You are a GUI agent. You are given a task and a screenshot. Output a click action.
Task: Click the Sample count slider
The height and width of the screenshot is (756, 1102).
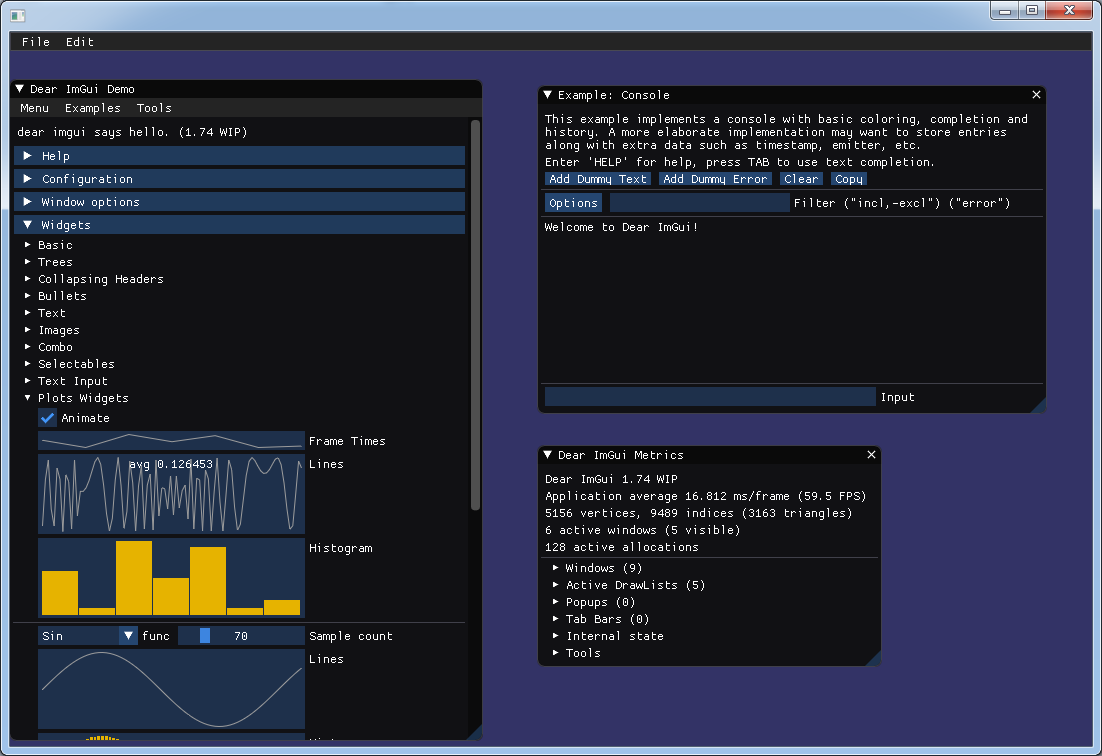241,636
